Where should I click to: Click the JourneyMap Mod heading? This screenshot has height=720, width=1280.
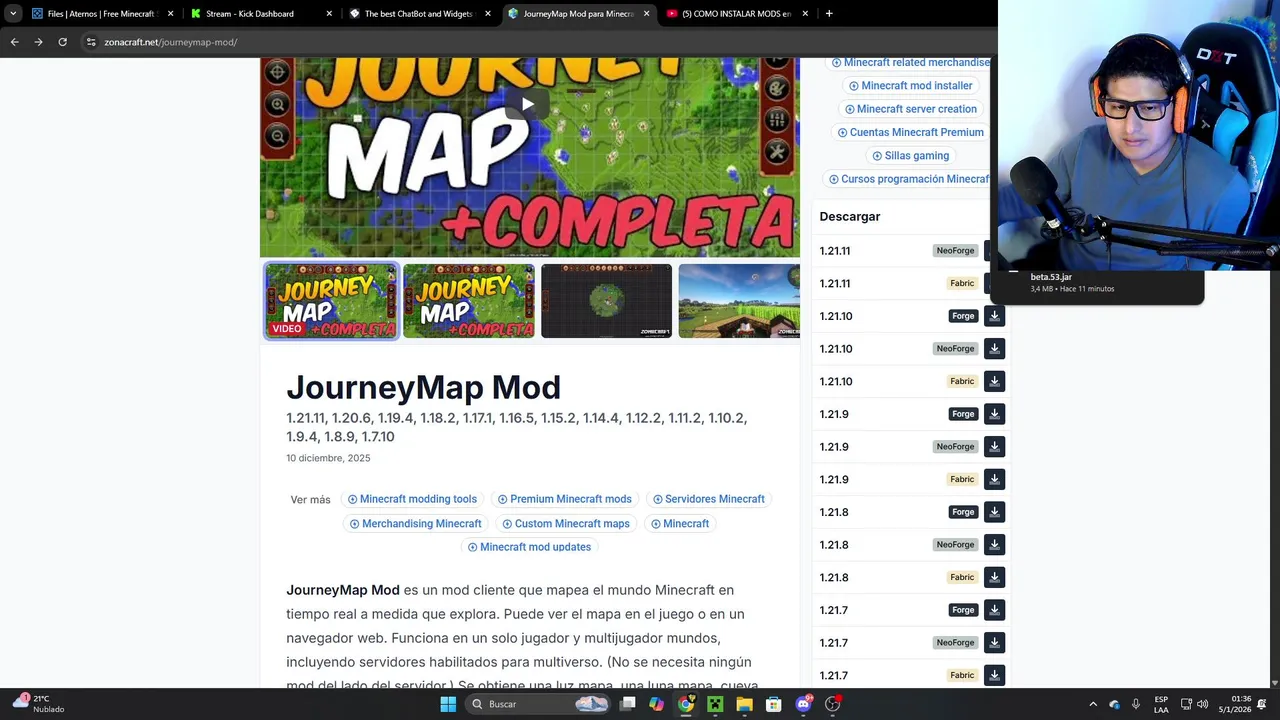point(423,387)
